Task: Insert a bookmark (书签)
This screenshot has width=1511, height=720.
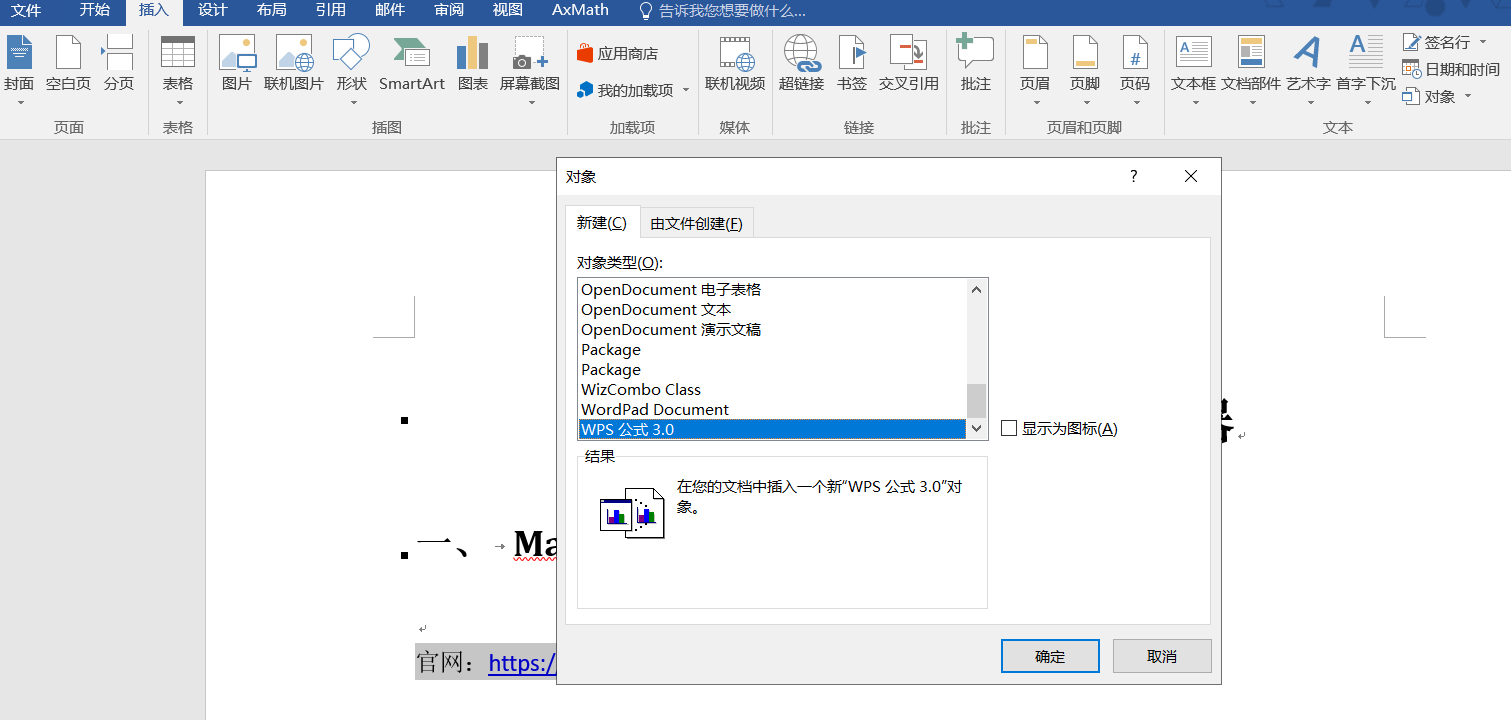Action: tap(852, 64)
